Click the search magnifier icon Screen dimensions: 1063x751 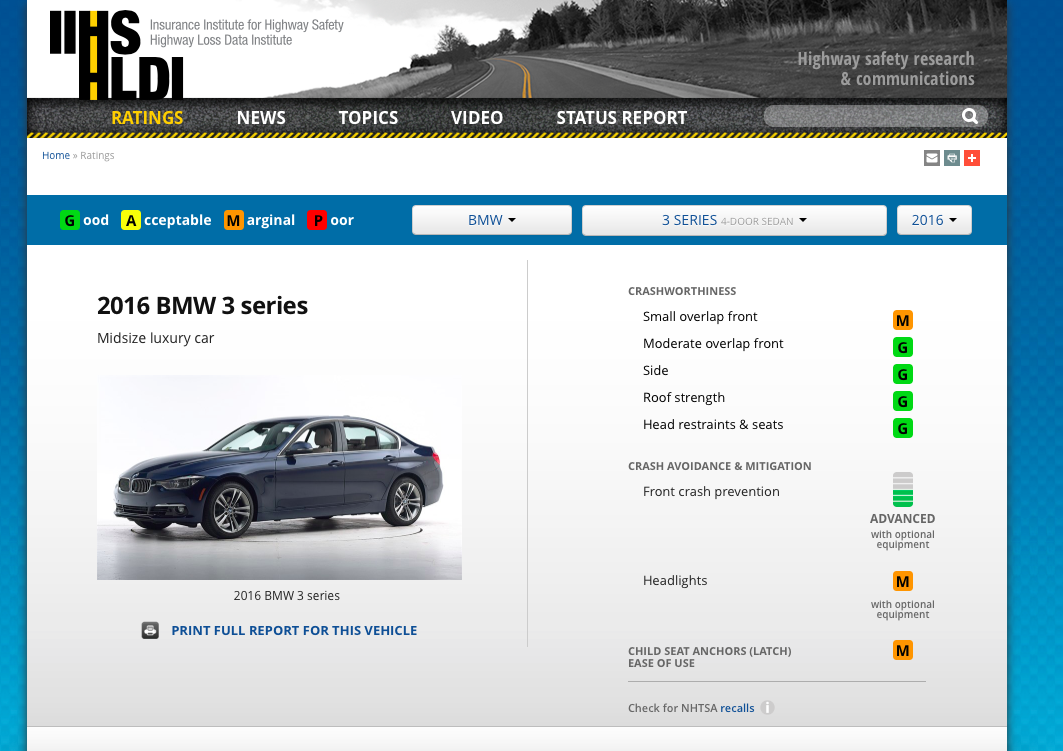(x=970, y=117)
